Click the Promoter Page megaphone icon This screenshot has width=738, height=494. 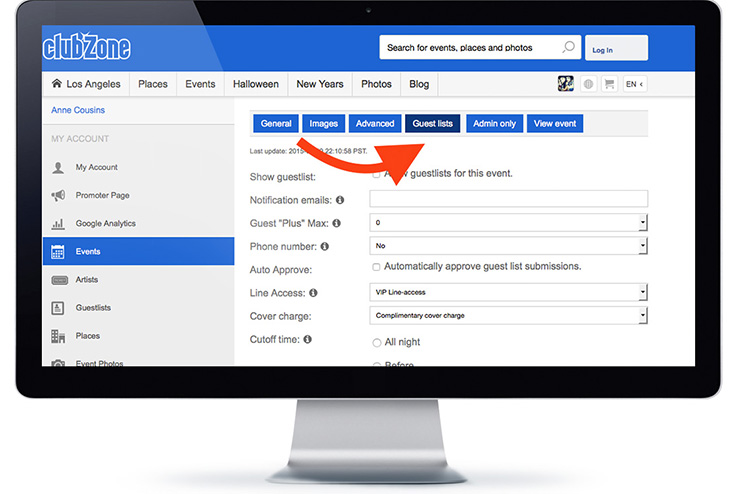[x=58, y=195]
